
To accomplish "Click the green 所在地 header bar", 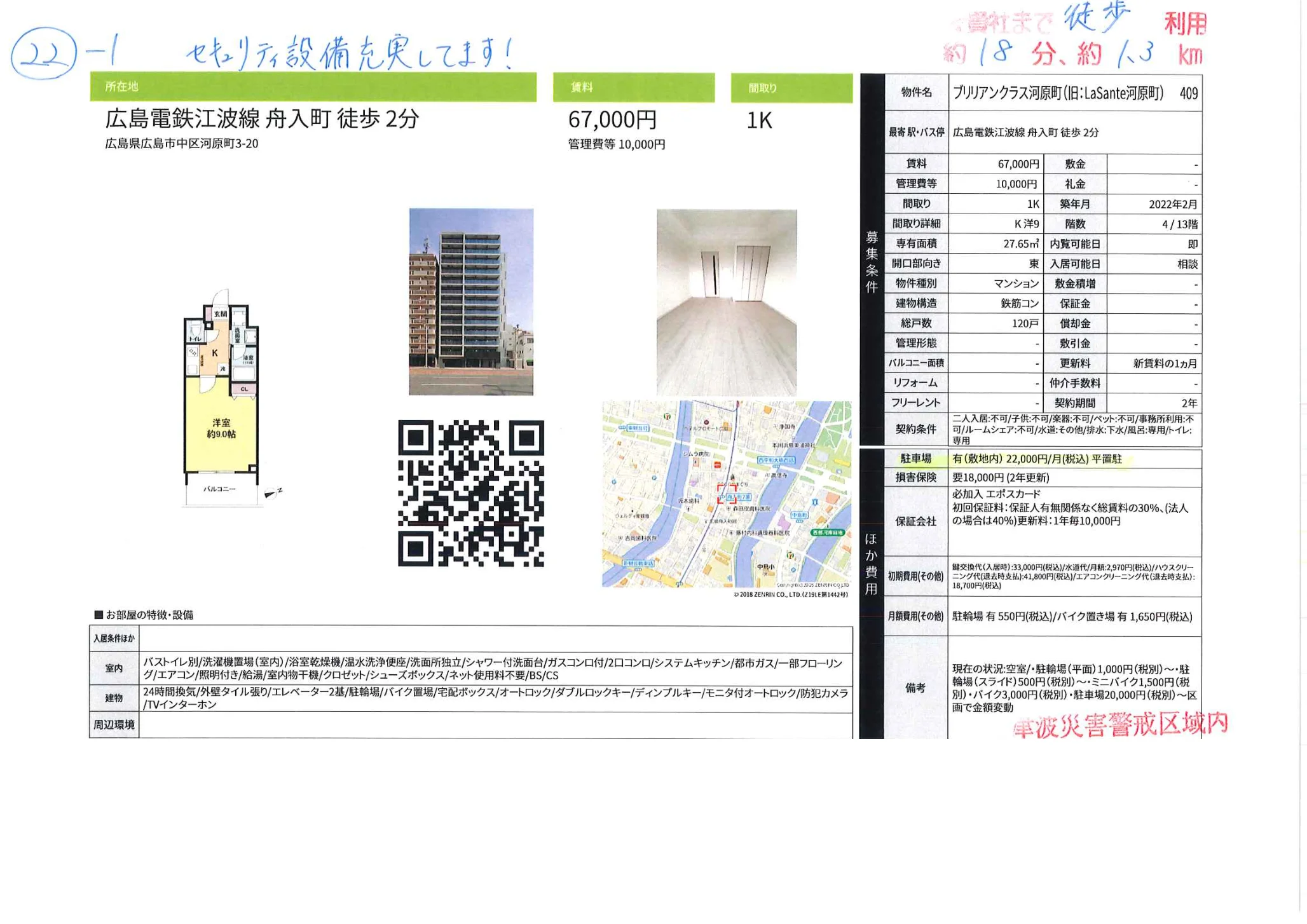I will [x=313, y=87].
